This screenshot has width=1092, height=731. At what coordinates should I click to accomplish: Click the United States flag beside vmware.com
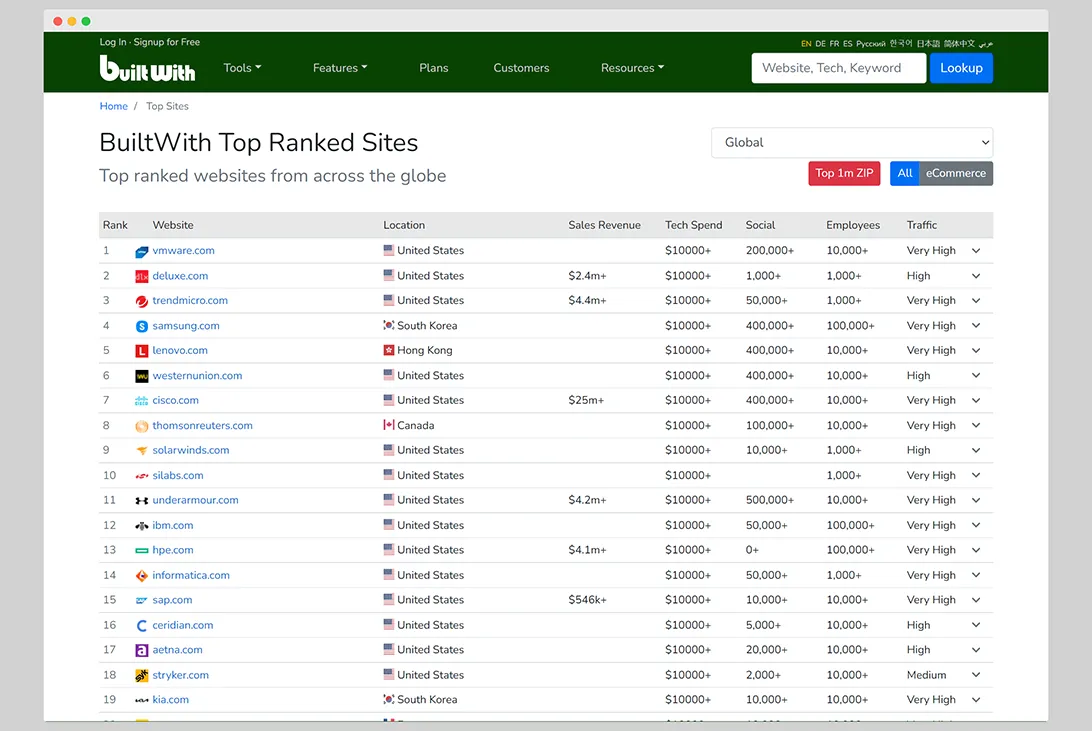(x=389, y=250)
